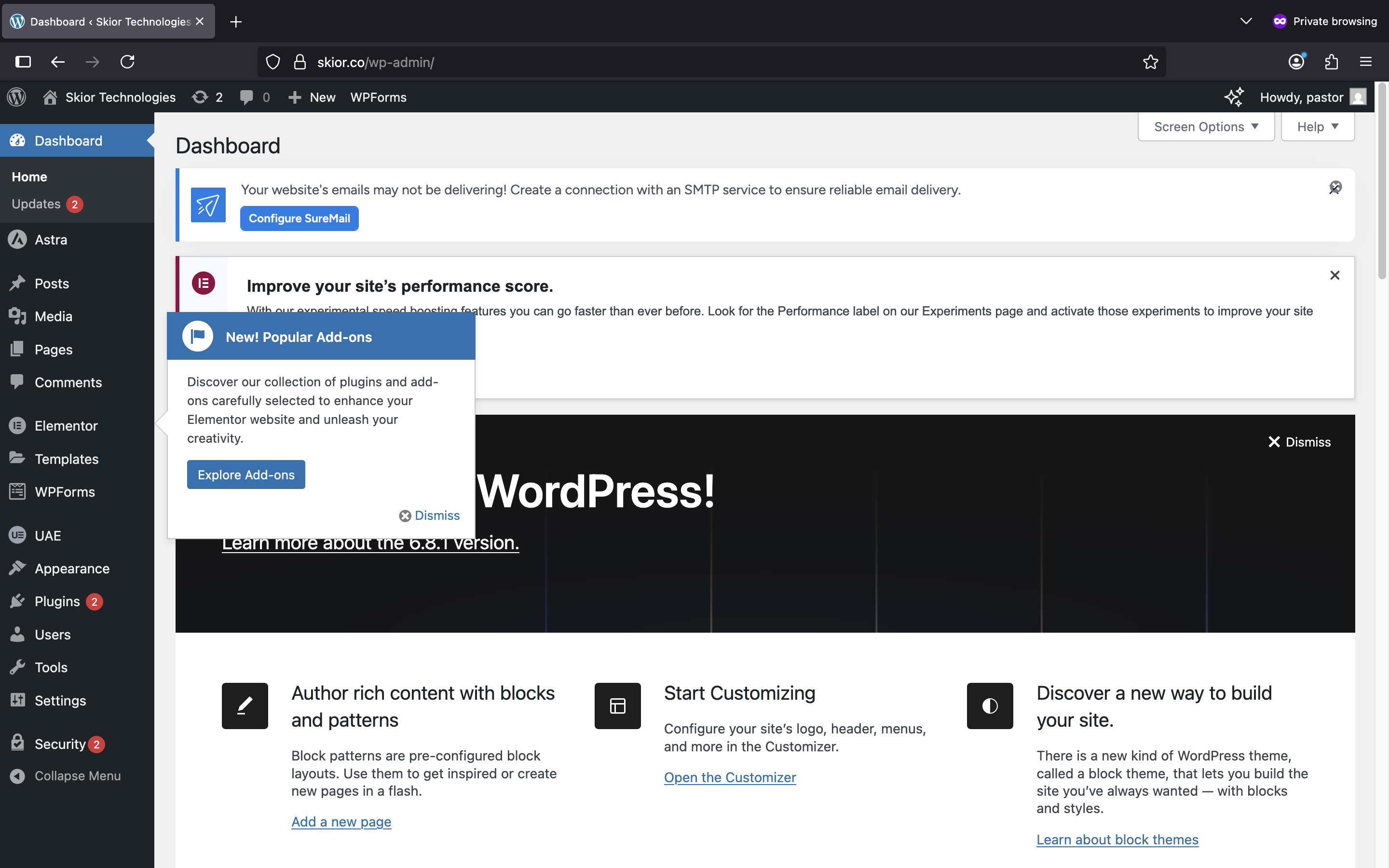Close the SureMail email notice
This screenshot has width=1389, height=868.
(1335, 188)
